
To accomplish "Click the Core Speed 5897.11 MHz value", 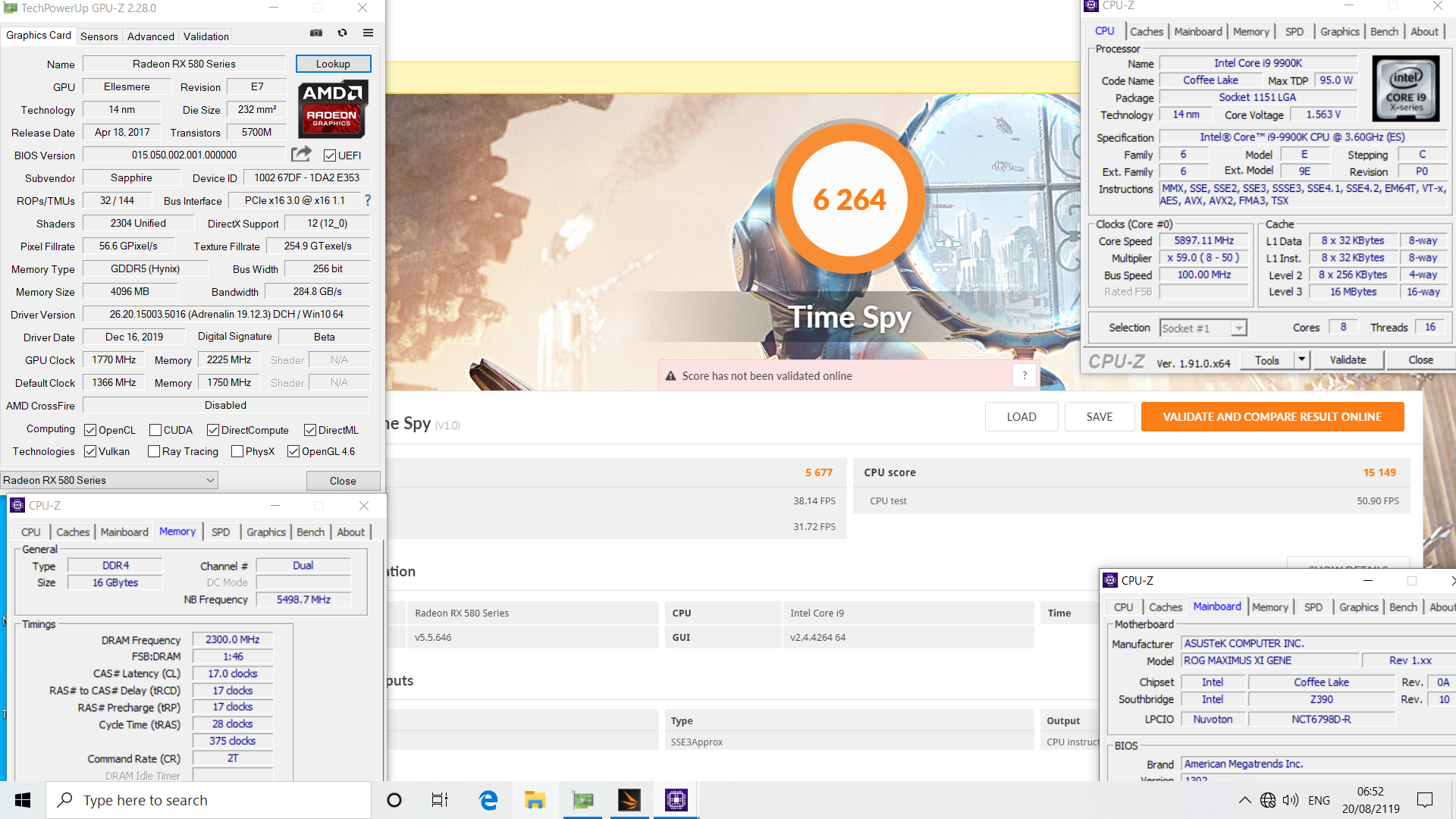I will tap(1203, 240).
